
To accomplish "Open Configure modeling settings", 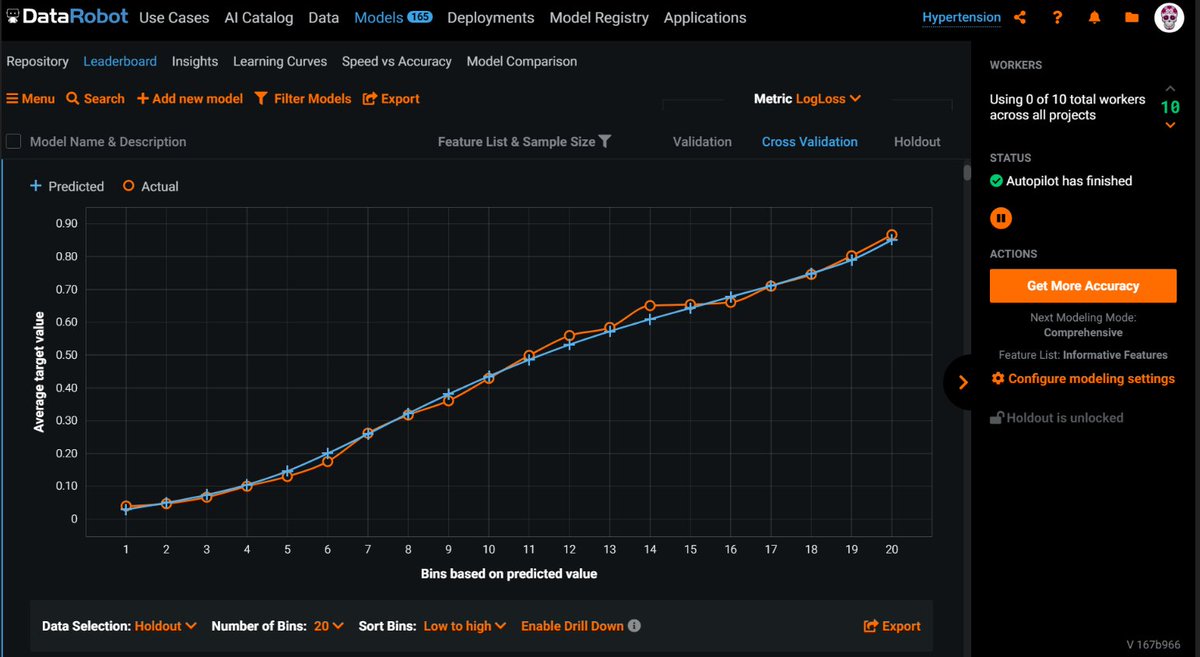I will pyautogui.click(x=1083, y=379).
